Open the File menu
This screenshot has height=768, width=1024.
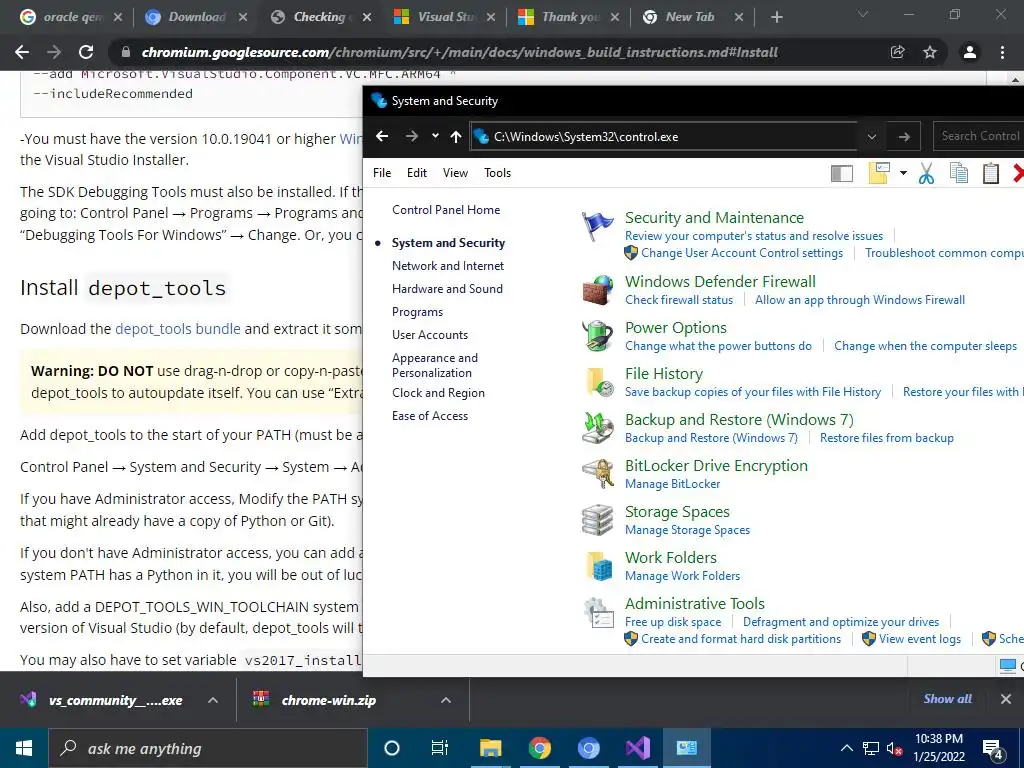tap(382, 173)
